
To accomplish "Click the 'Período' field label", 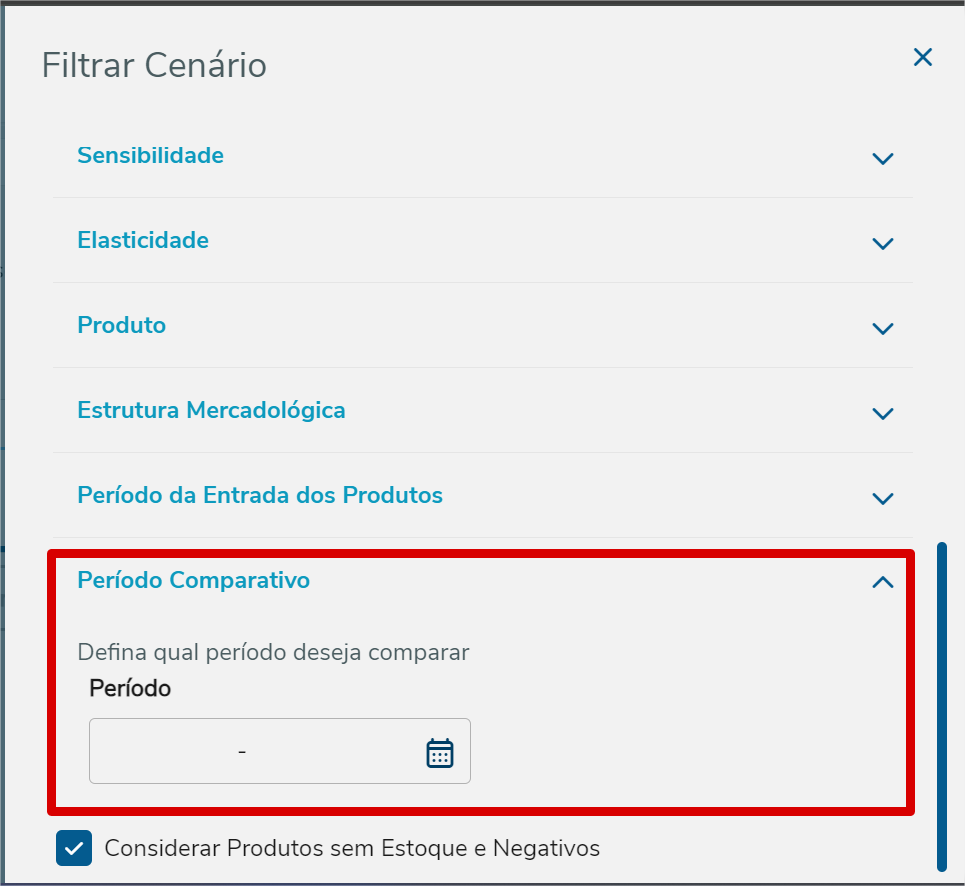I will pyautogui.click(x=130, y=689).
